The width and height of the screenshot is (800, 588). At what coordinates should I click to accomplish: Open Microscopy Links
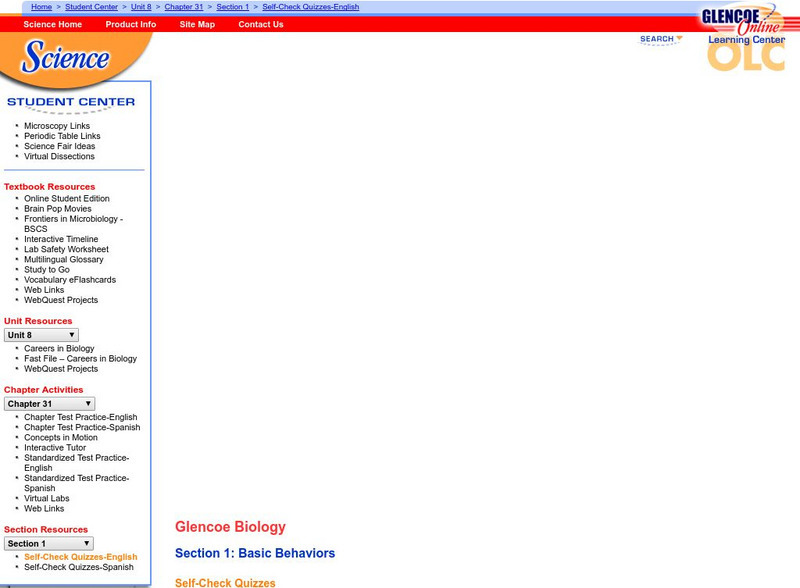click(57, 126)
